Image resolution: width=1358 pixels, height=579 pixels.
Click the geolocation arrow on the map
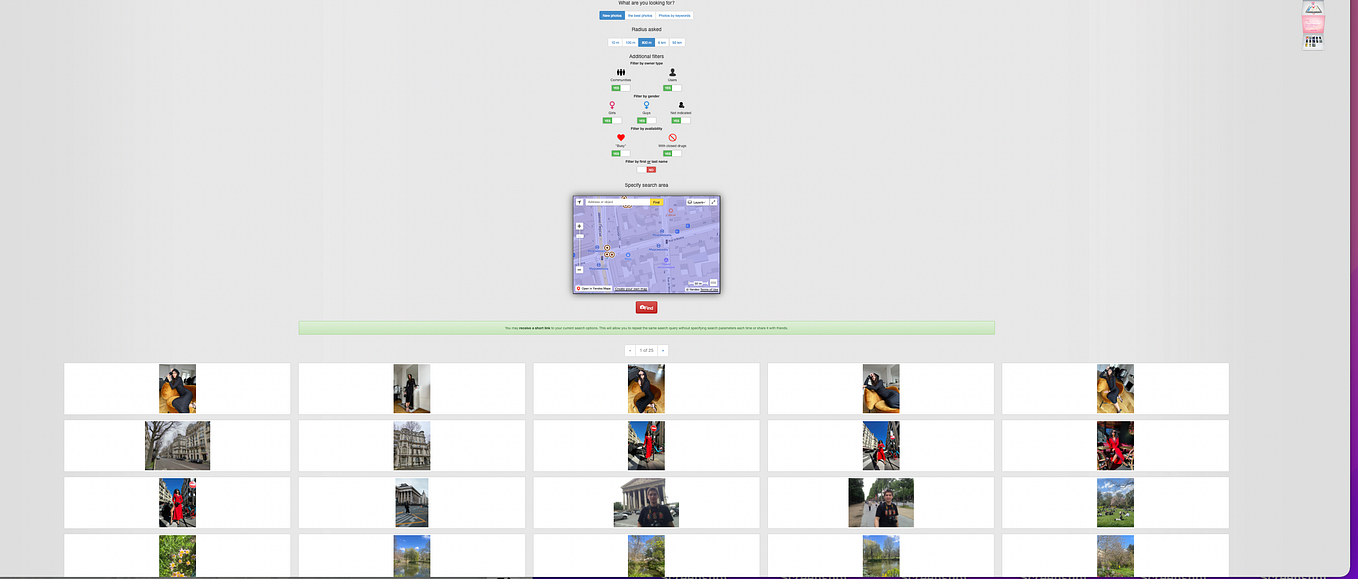[580, 202]
